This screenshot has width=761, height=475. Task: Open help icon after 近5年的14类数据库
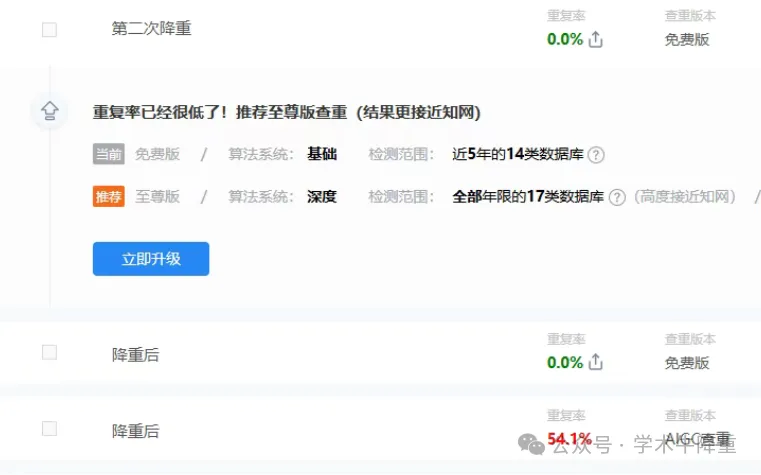click(597, 155)
